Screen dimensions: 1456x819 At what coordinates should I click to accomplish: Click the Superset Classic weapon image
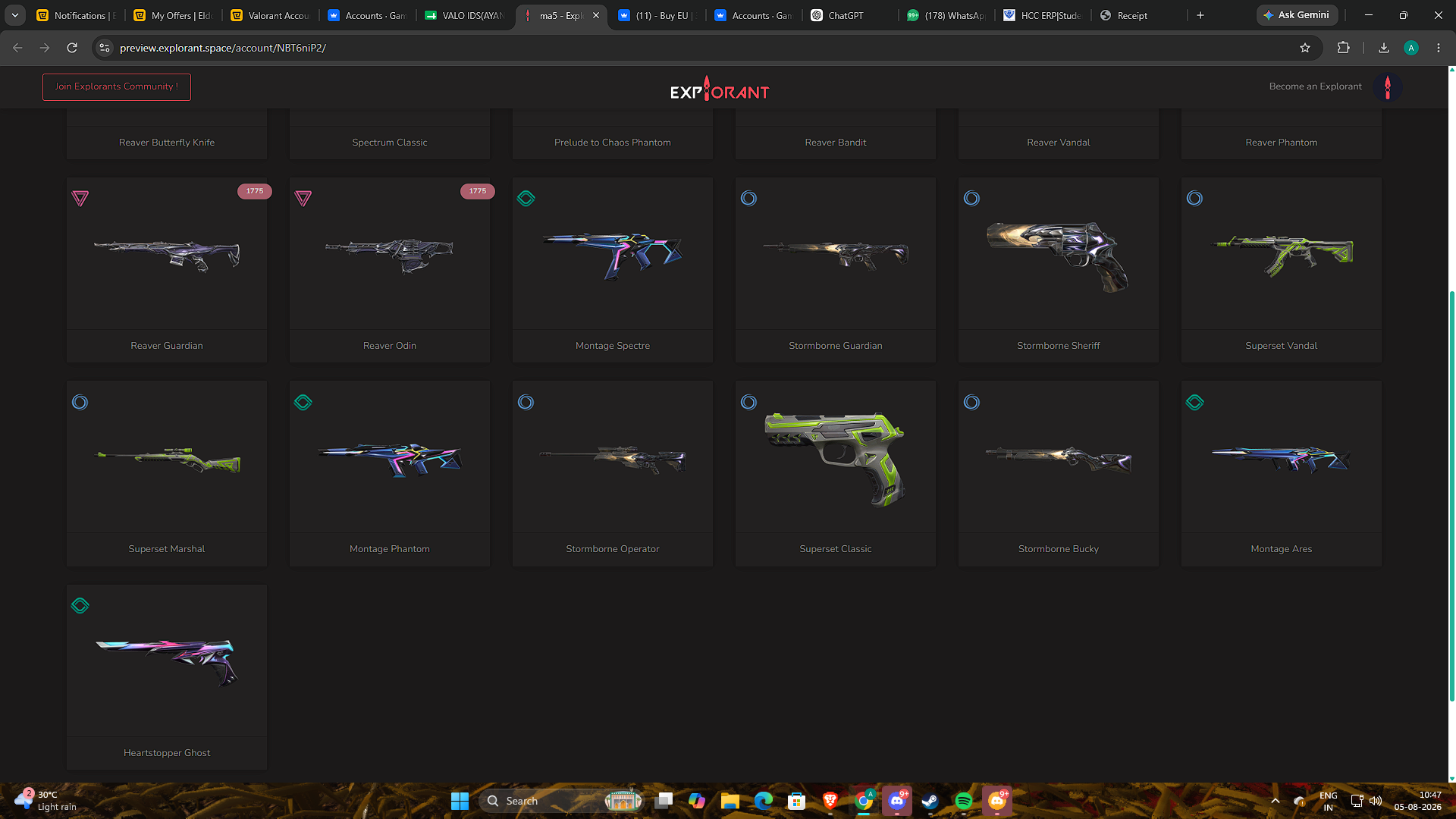tap(835, 460)
